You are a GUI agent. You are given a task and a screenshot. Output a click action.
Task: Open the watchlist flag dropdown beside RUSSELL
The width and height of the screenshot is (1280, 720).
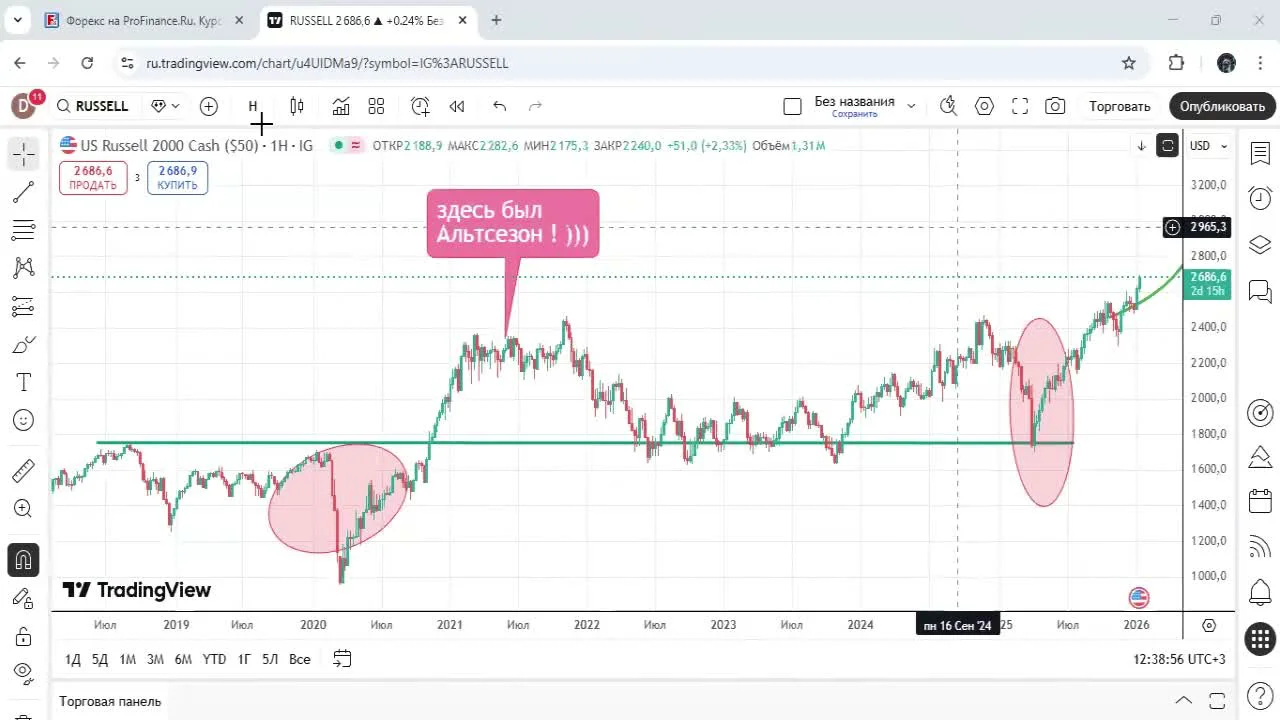tap(163, 106)
